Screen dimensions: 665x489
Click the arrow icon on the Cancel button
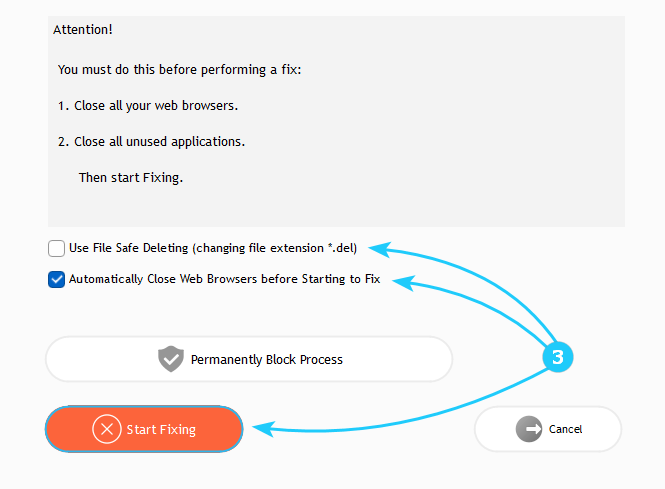[x=529, y=429]
